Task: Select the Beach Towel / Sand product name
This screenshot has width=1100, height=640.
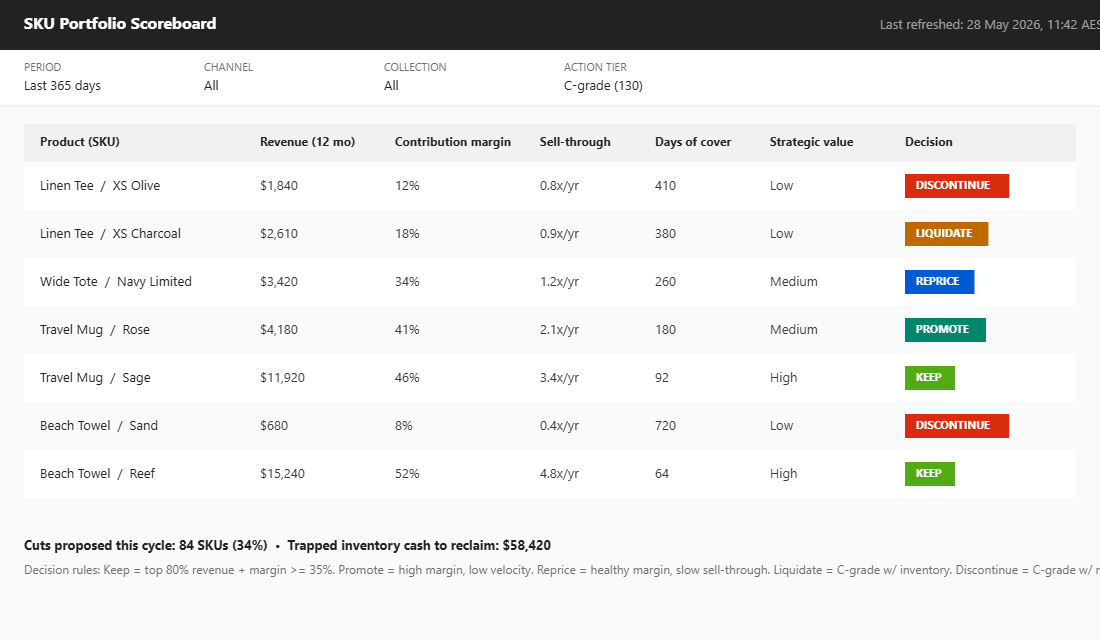Action: pyautogui.click(x=99, y=426)
